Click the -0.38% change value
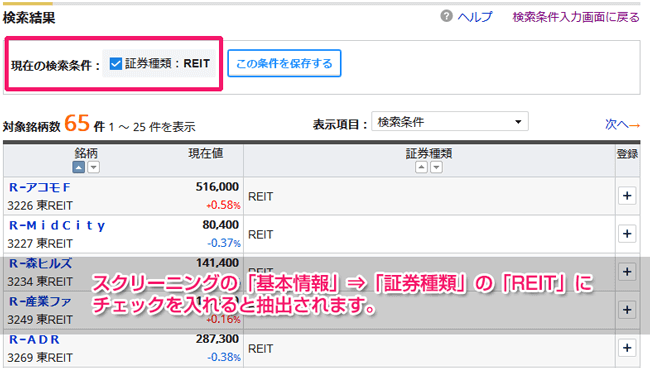This screenshot has height=368, width=650. point(224,357)
